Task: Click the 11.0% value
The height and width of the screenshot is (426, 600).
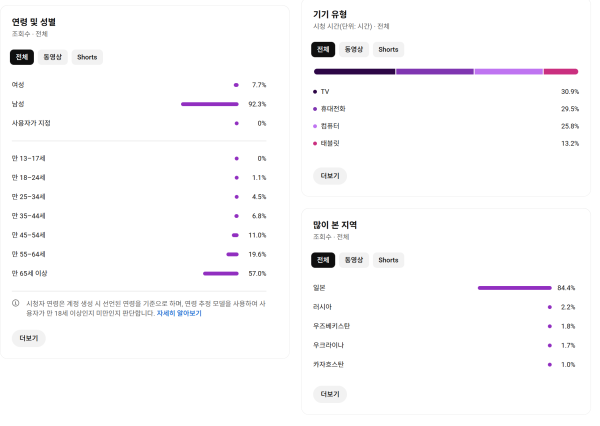Action: pyautogui.click(x=257, y=235)
